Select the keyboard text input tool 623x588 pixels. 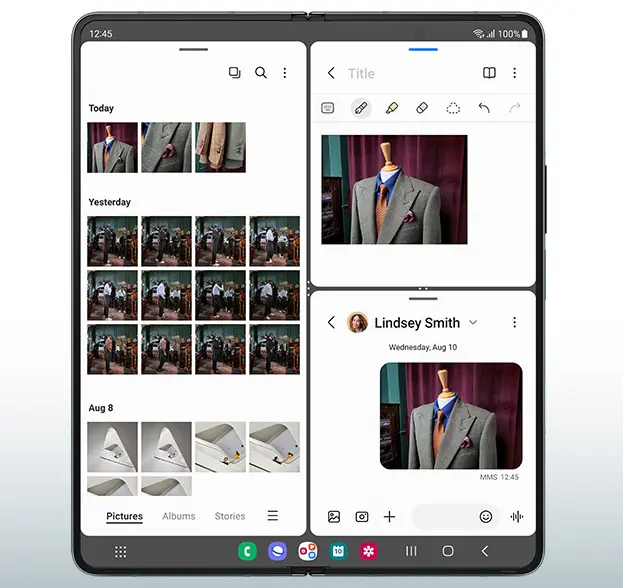click(x=327, y=108)
